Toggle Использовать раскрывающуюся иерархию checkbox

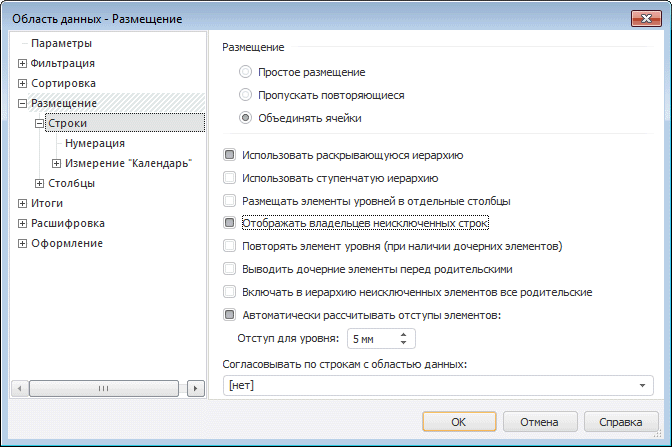coord(230,155)
